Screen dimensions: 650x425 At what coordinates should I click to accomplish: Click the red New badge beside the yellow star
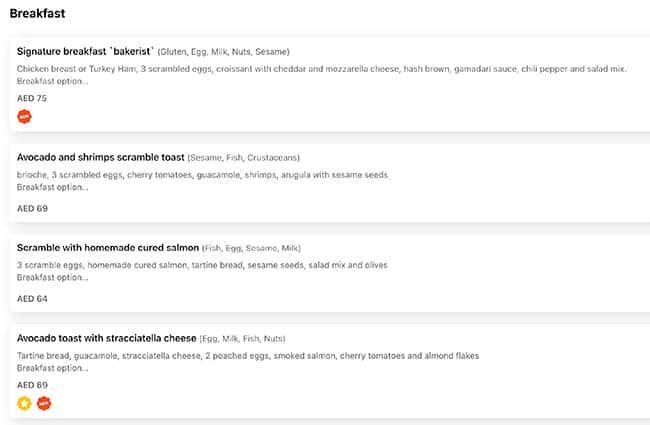click(44, 403)
